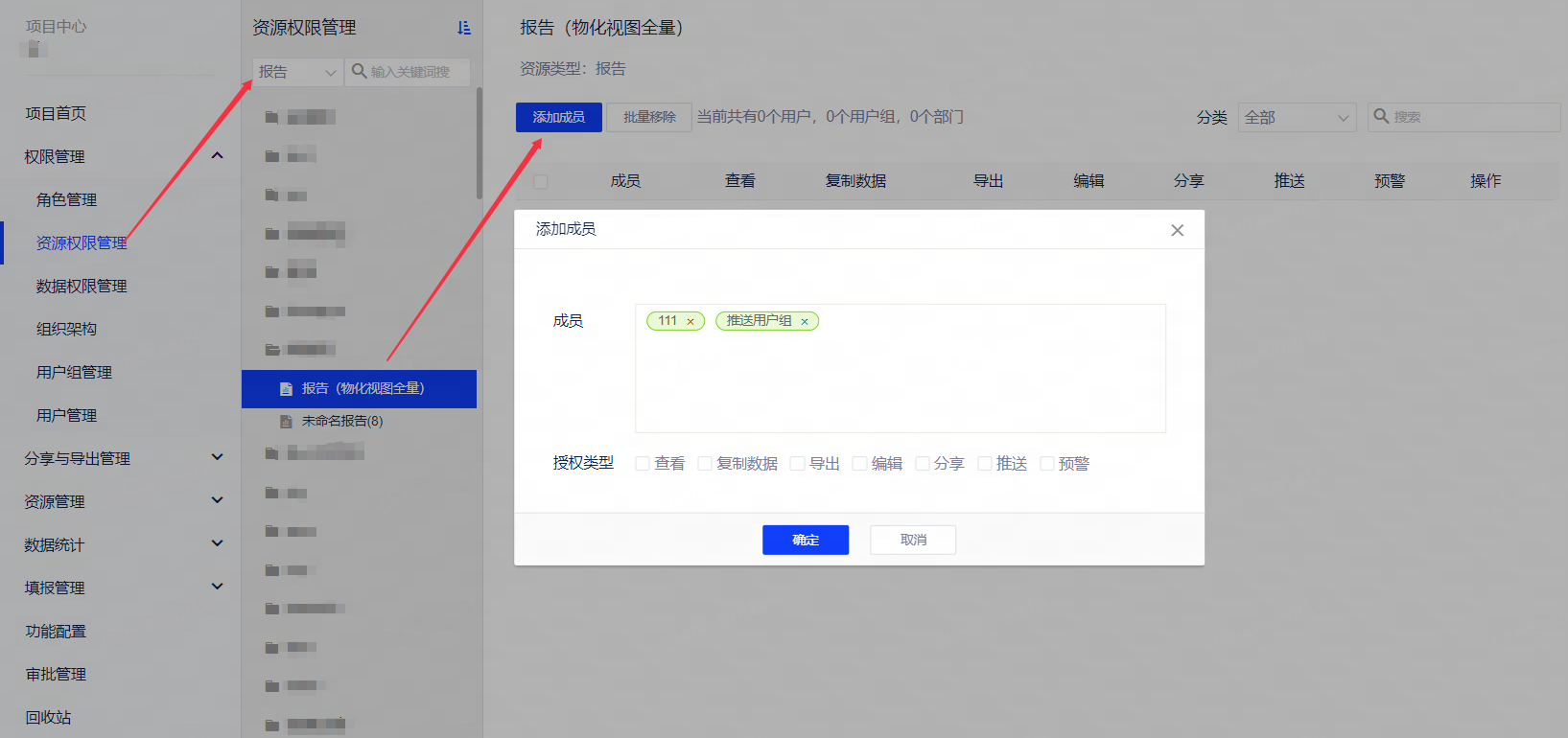Click the search icon in resource keyword box
The width and height of the screenshot is (1568, 738).
pyautogui.click(x=360, y=71)
